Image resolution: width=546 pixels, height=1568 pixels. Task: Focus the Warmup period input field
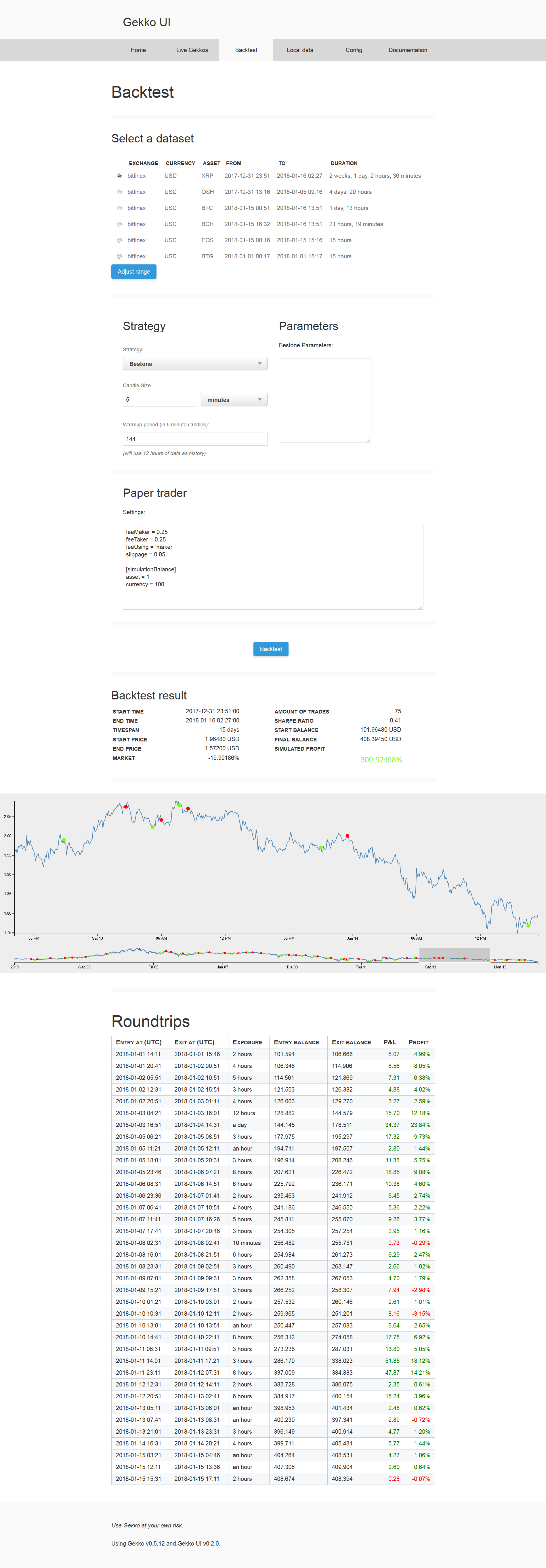click(x=195, y=439)
